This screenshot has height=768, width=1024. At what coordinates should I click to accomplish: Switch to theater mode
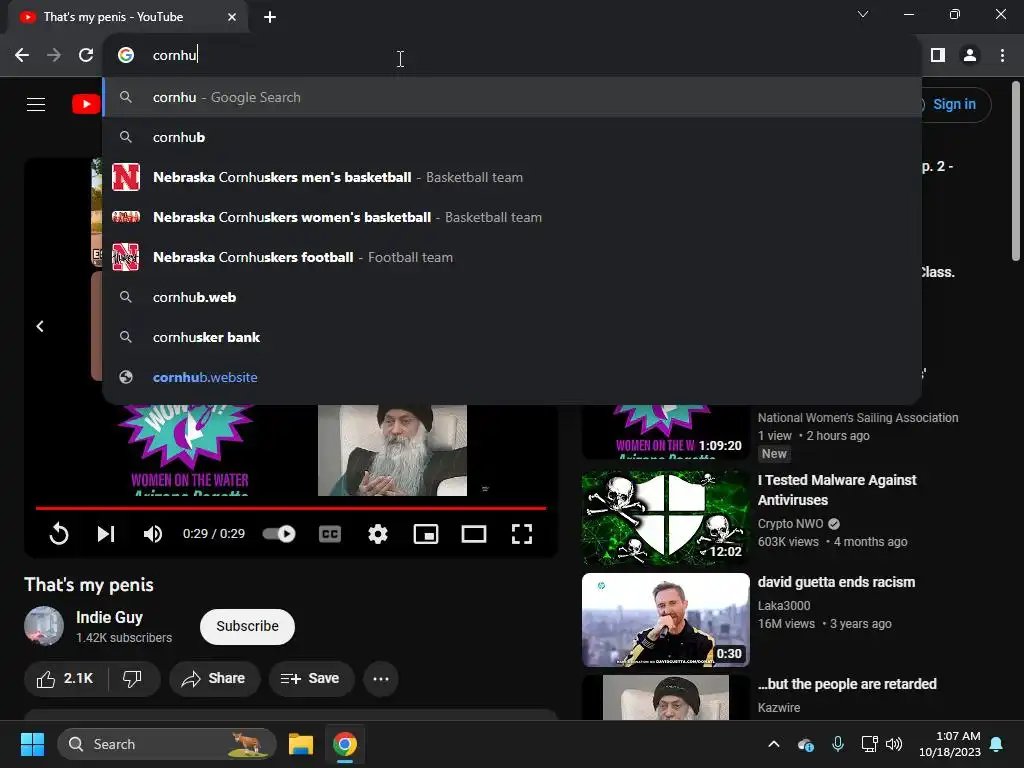(473, 534)
